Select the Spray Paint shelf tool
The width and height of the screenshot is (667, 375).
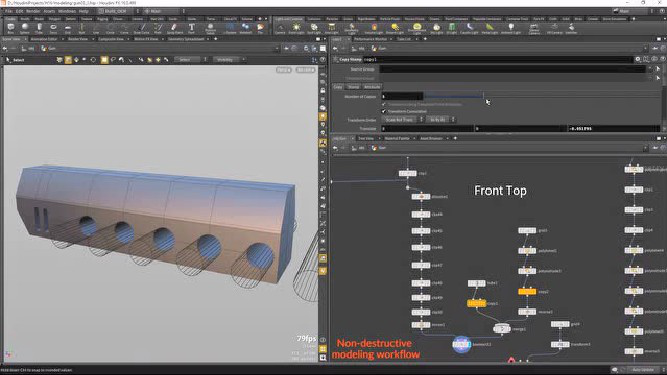(174, 28)
